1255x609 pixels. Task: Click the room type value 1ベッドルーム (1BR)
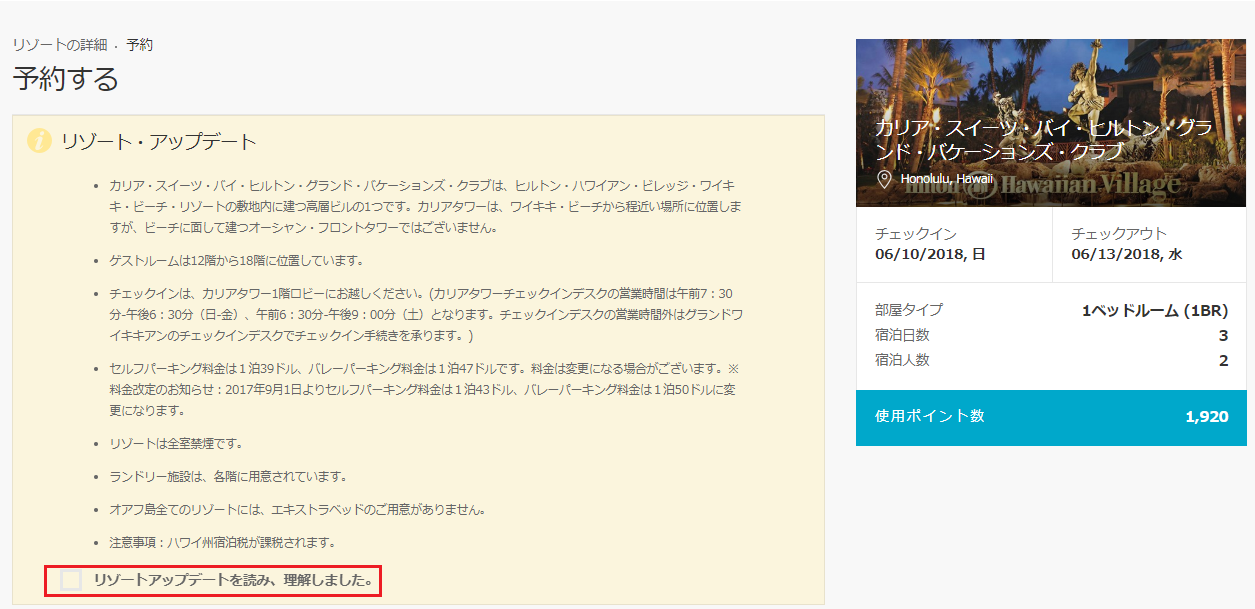1155,310
